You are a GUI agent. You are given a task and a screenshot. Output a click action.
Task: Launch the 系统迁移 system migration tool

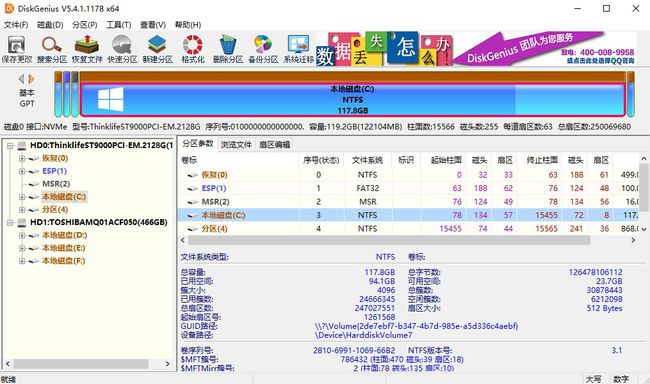[x=298, y=49]
